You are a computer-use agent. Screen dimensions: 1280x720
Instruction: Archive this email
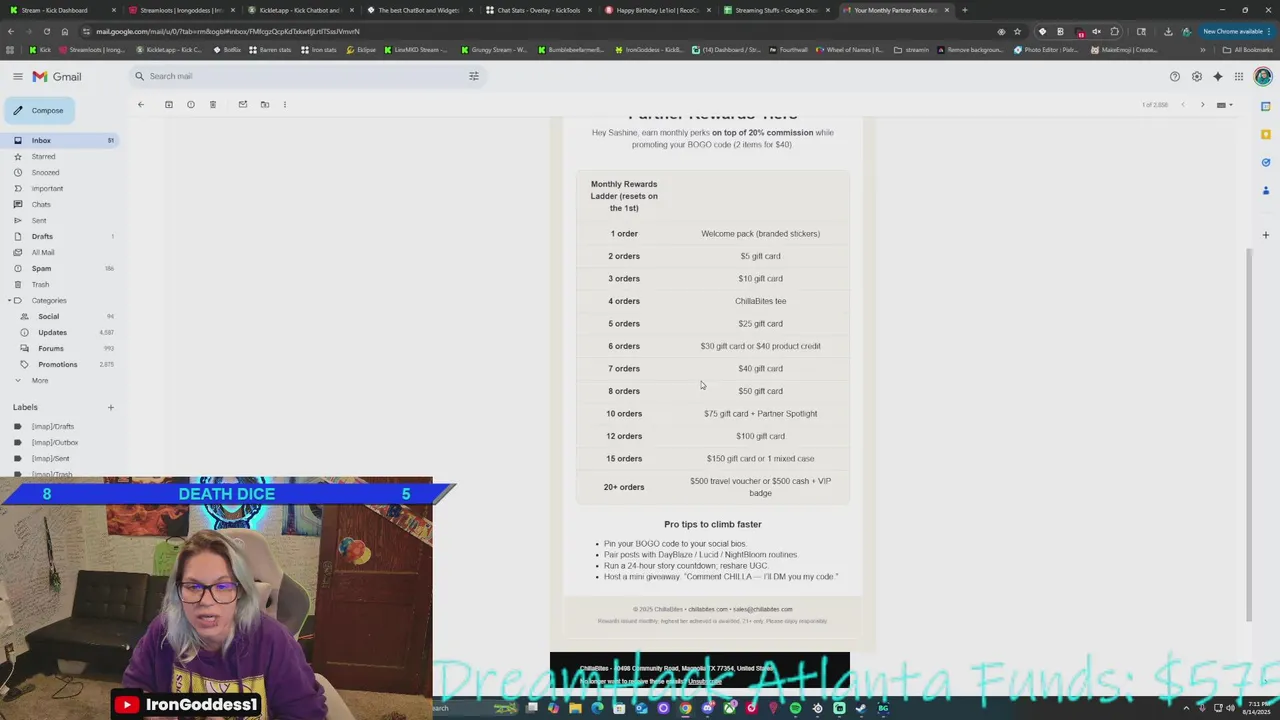[x=169, y=104]
